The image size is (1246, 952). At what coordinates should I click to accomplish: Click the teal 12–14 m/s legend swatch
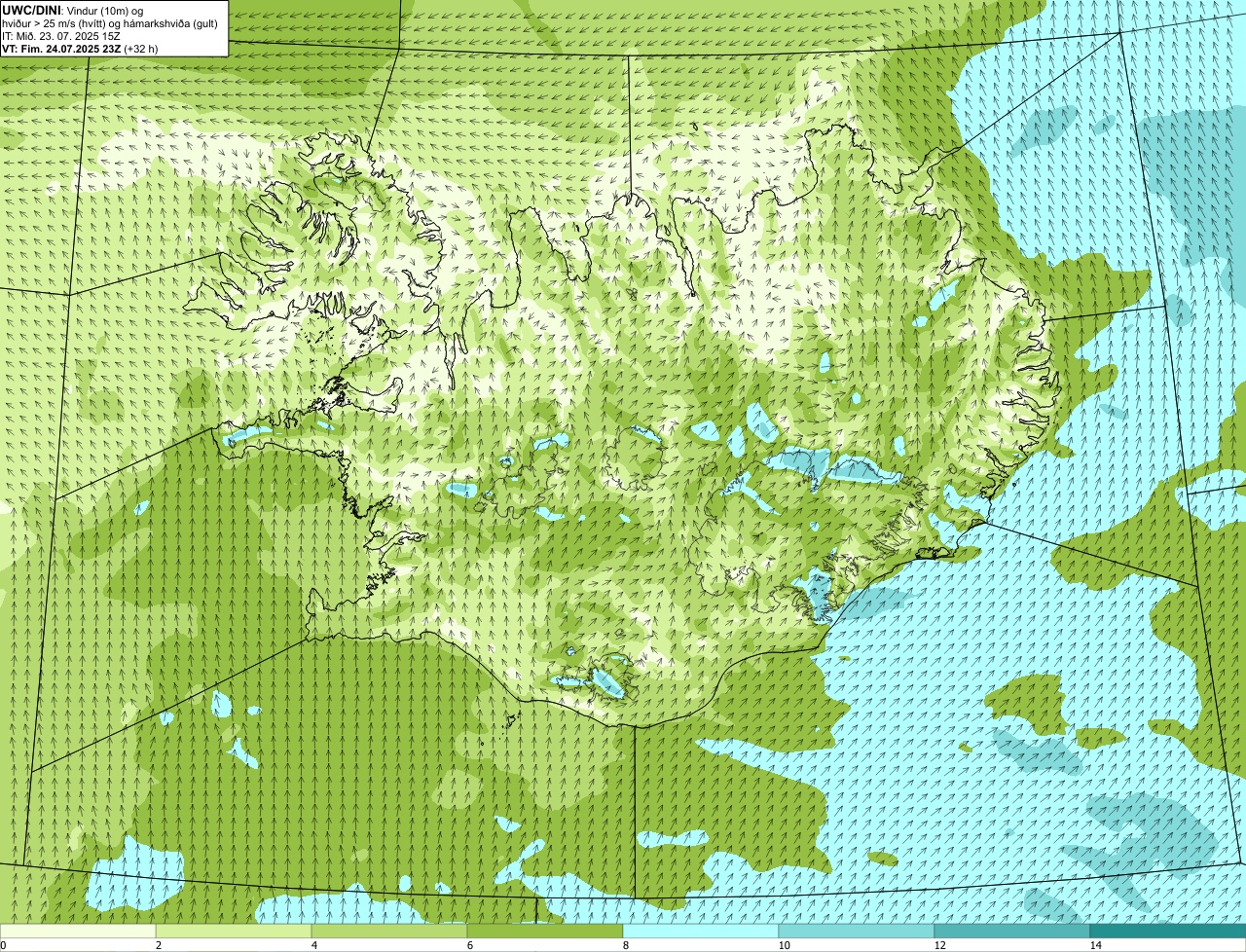tap(1012, 932)
